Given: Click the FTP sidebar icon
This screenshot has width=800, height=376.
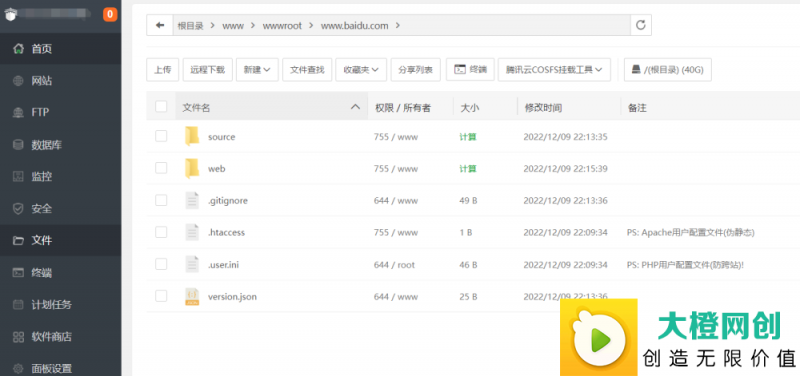Looking at the screenshot, I should tap(18, 112).
